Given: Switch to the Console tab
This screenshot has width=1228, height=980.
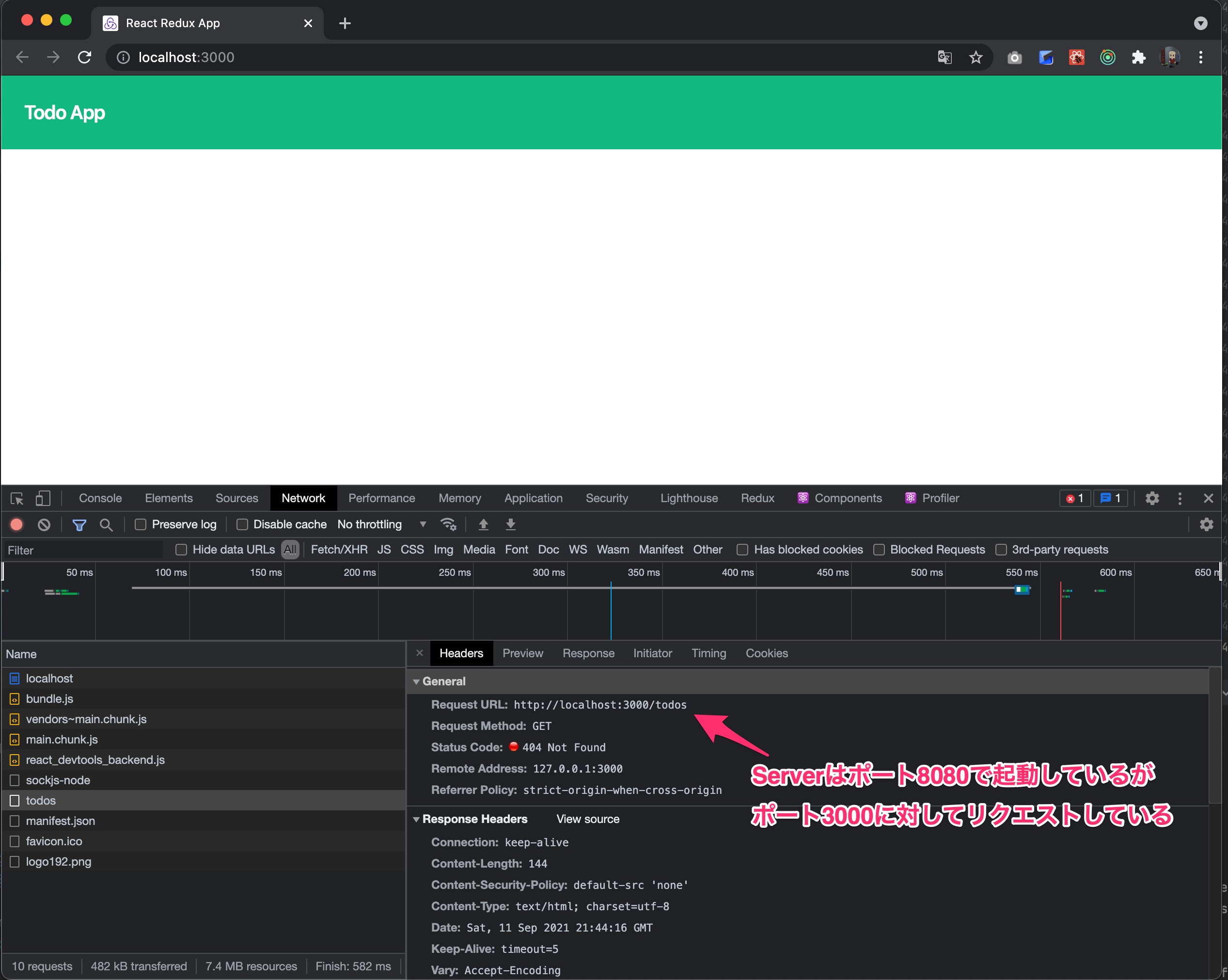Looking at the screenshot, I should [x=100, y=498].
